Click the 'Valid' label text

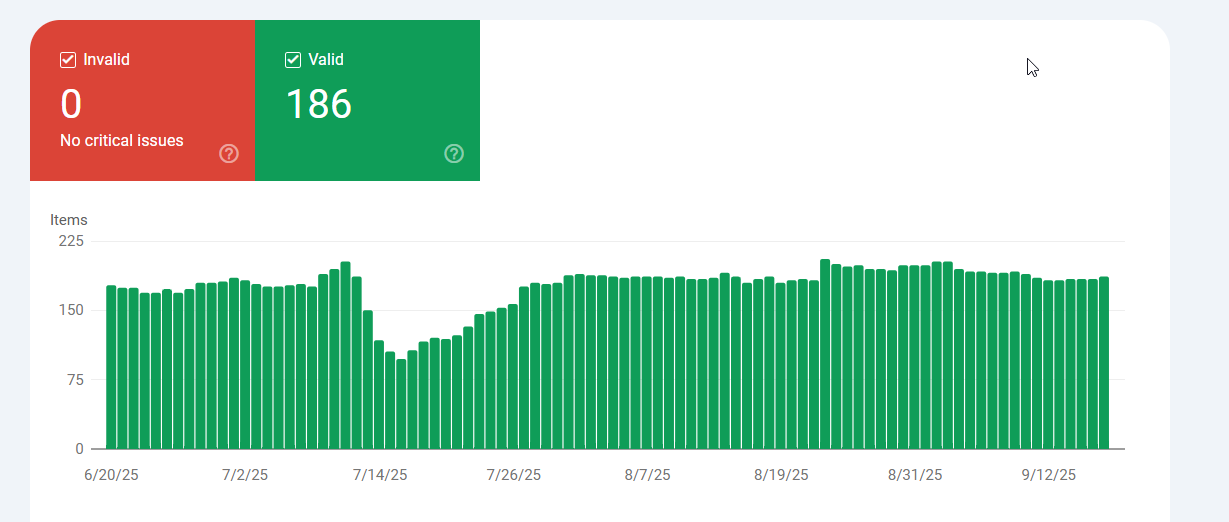coord(326,60)
